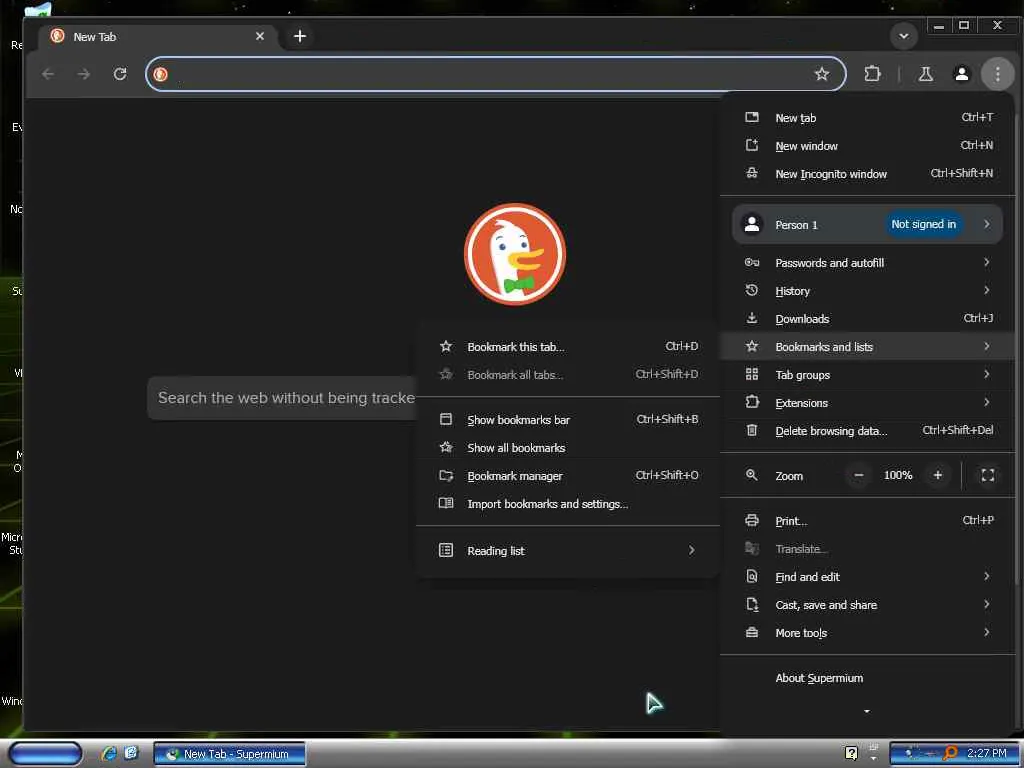Click the key icon beside Passwords
Image resolution: width=1024 pixels, height=768 pixels.
(x=752, y=263)
